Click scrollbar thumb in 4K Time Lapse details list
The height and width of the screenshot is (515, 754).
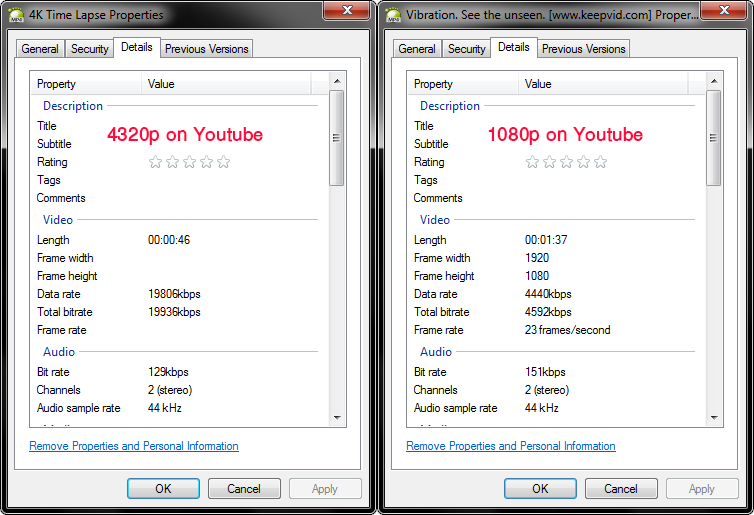pos(337,138)
